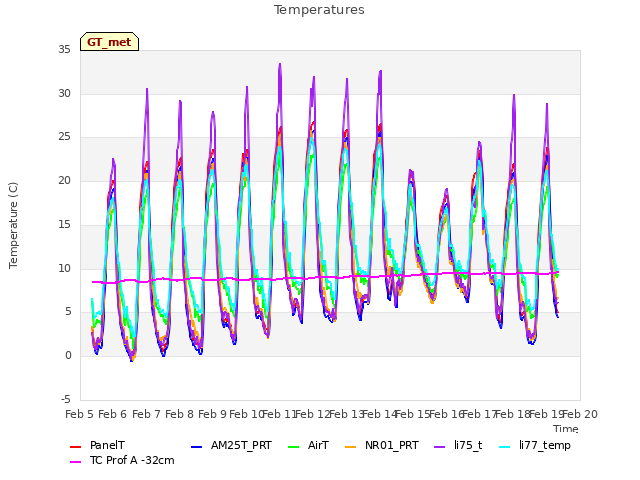Click the Feb 9 x-axis tick label

coord(212,414)
